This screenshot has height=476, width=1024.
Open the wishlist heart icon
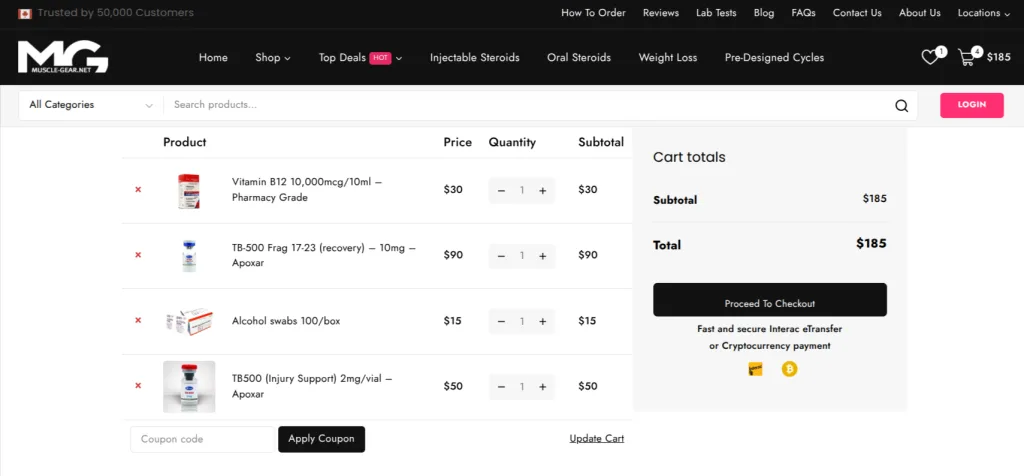pyautogui.click(x=929, y=57)
